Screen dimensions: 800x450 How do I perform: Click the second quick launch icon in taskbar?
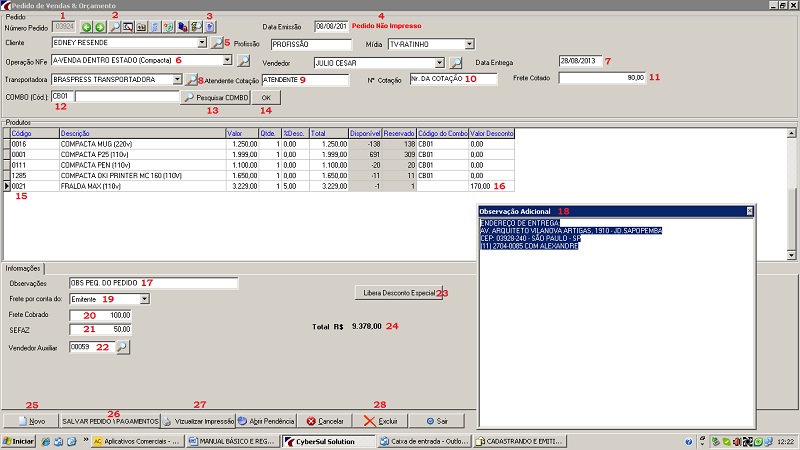59,441
